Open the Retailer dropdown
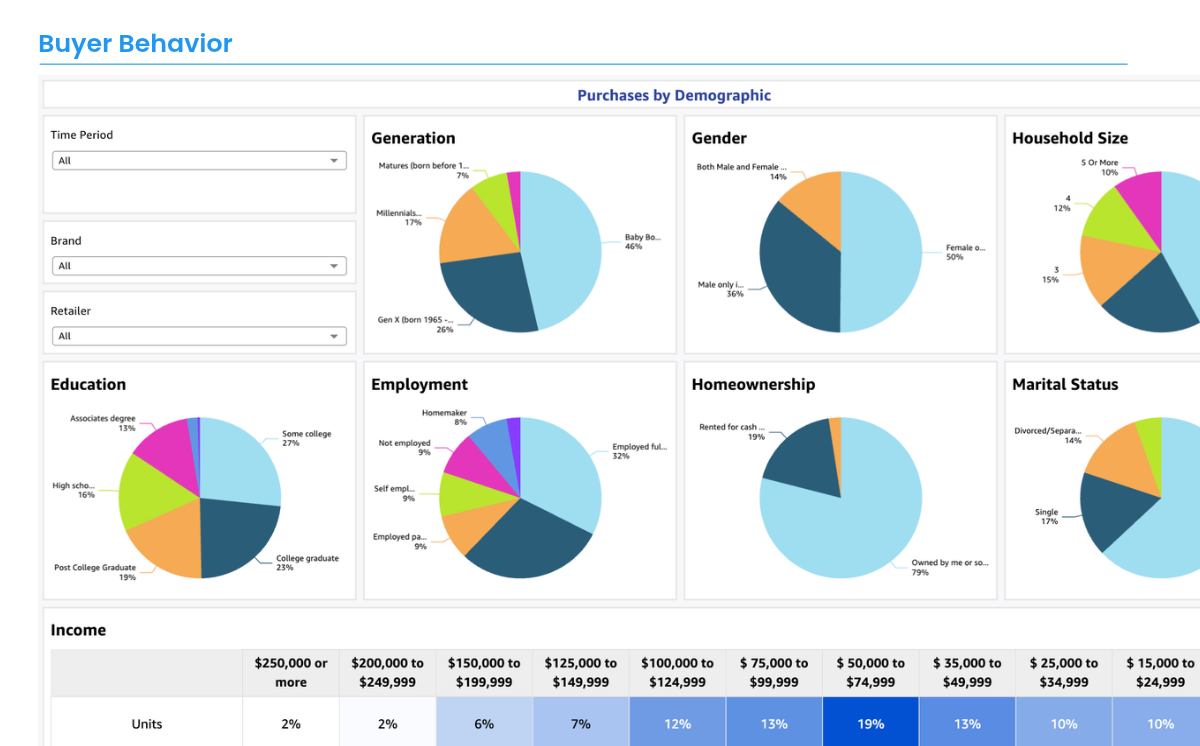The image size is (1200, 746). pos(198,336)
